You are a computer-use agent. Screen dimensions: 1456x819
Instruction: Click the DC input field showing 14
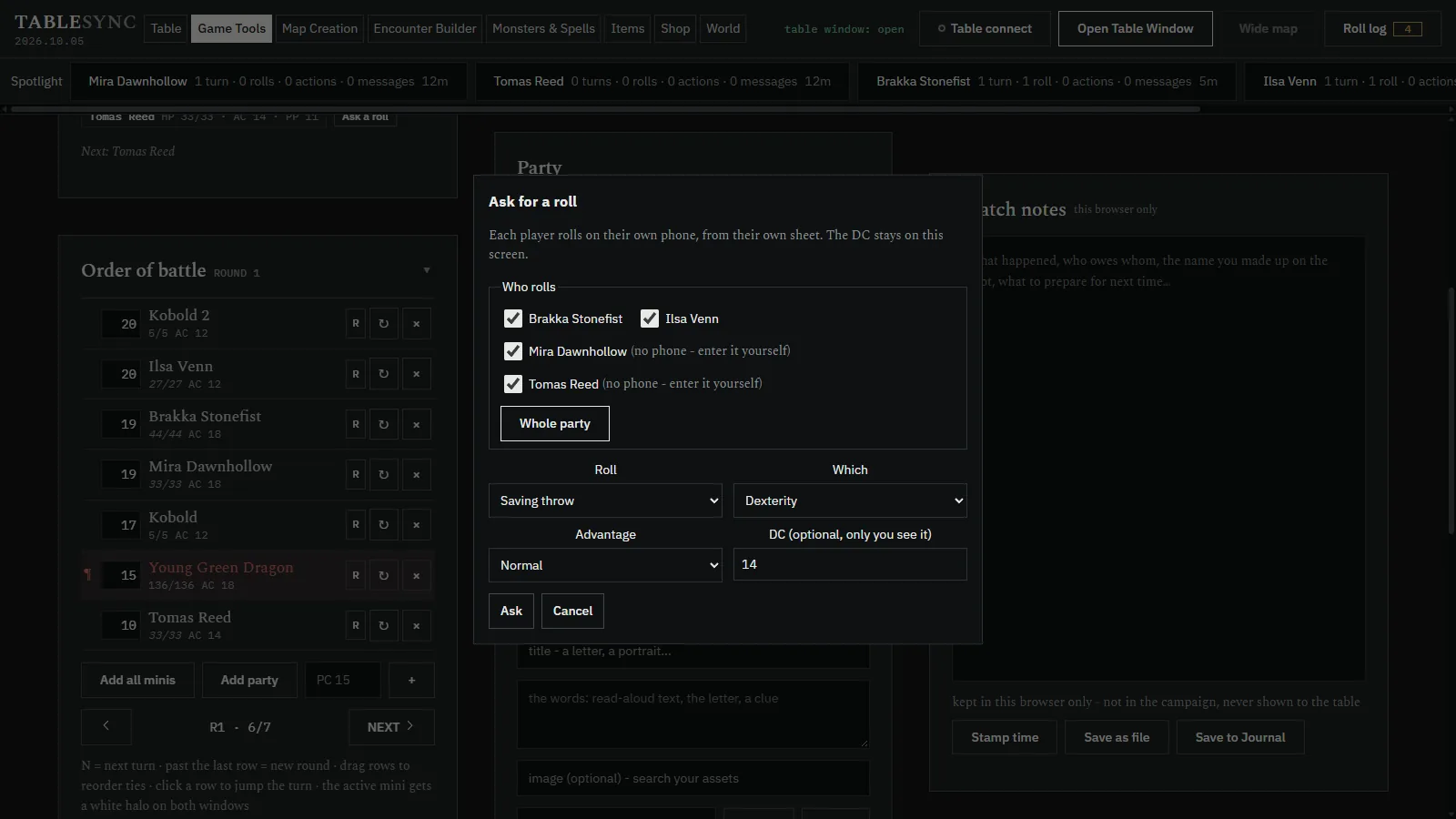pos(850,564)
